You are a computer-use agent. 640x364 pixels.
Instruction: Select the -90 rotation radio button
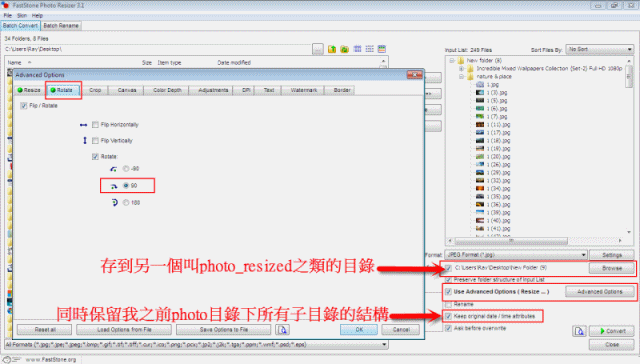pyautogui.click(x=126, y=169)
